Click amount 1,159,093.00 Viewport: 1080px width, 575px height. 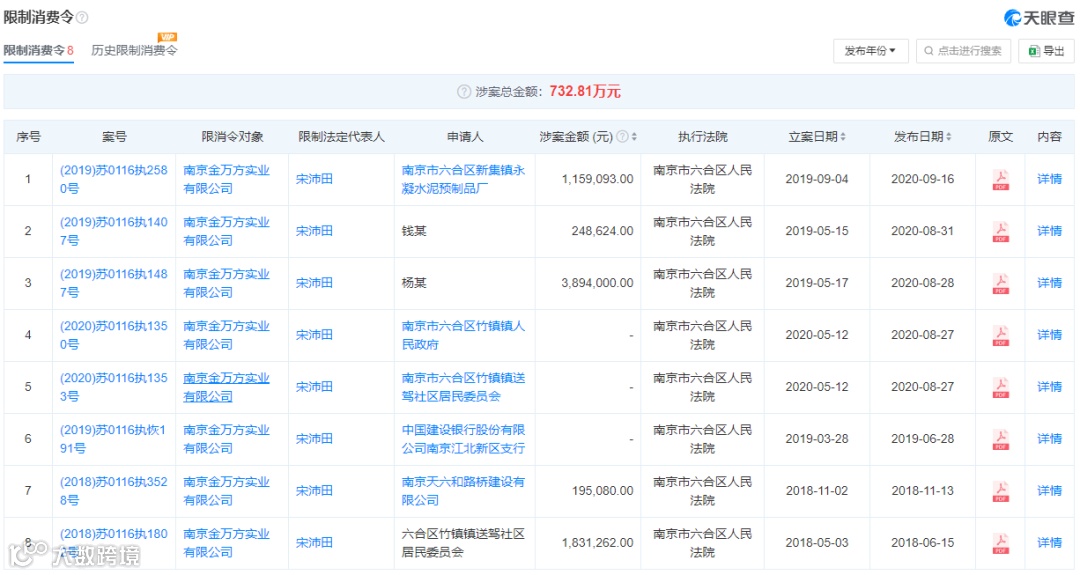[597, 179]
